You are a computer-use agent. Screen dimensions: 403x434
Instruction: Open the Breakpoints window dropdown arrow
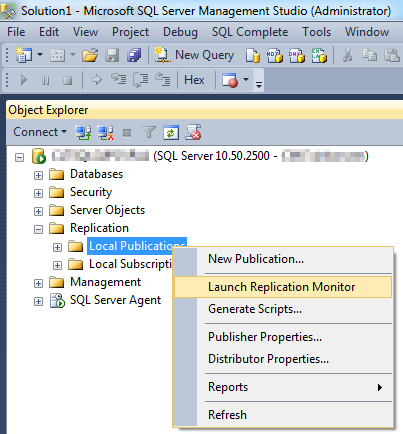[246, 79]
